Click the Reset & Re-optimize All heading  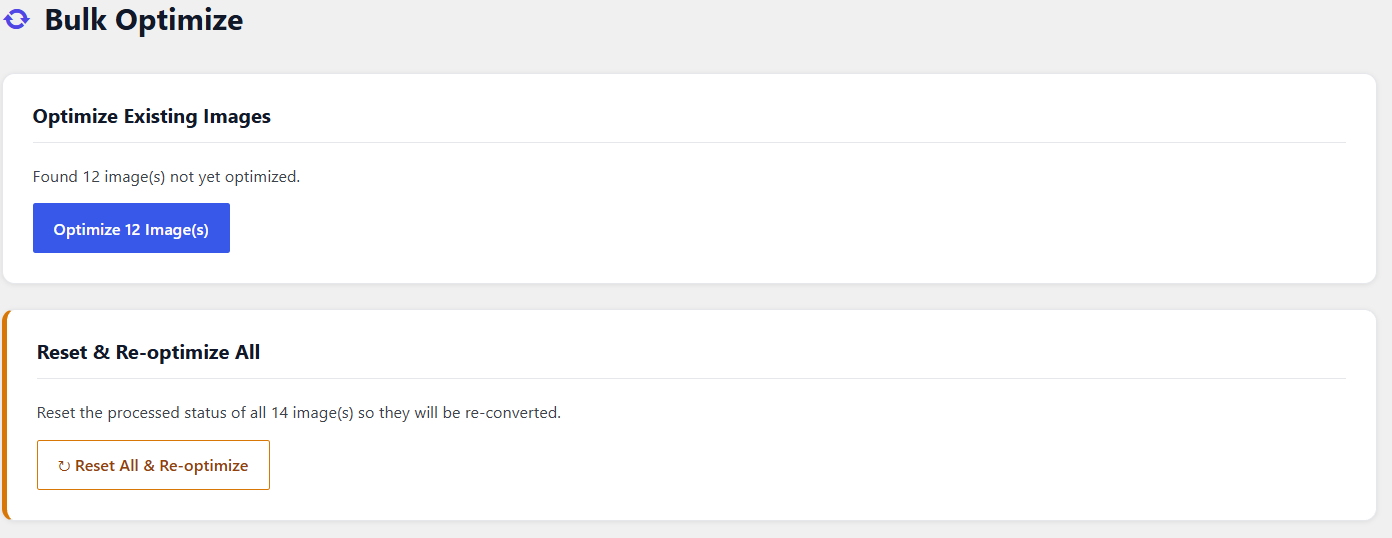(148, 352)
